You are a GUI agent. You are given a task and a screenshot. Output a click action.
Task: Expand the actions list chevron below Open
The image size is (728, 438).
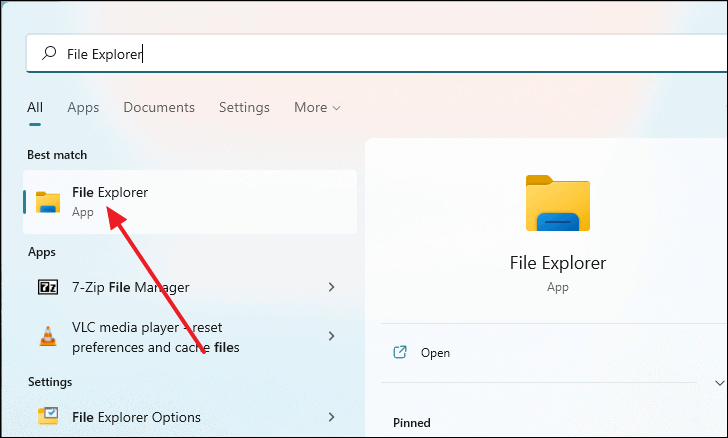[x=719, y=383]
